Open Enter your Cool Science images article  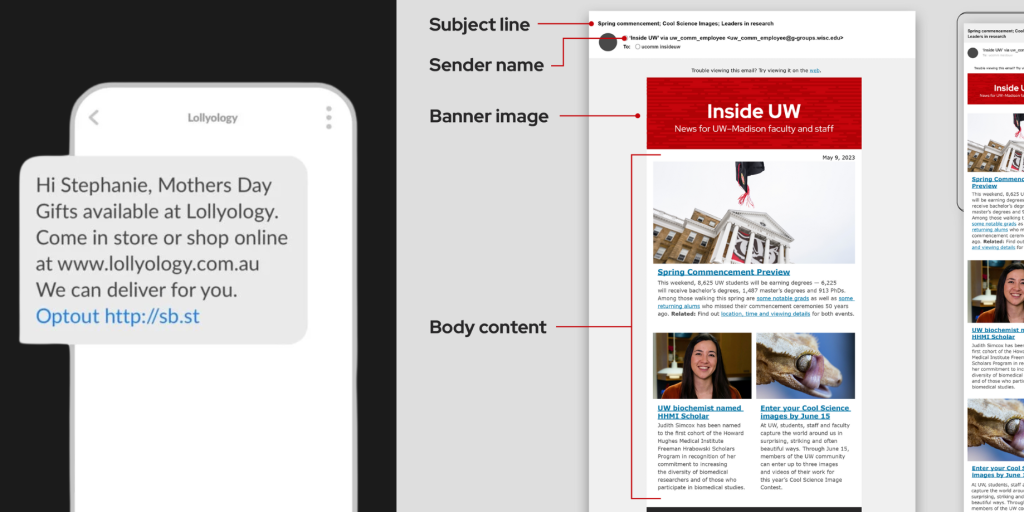804,412
